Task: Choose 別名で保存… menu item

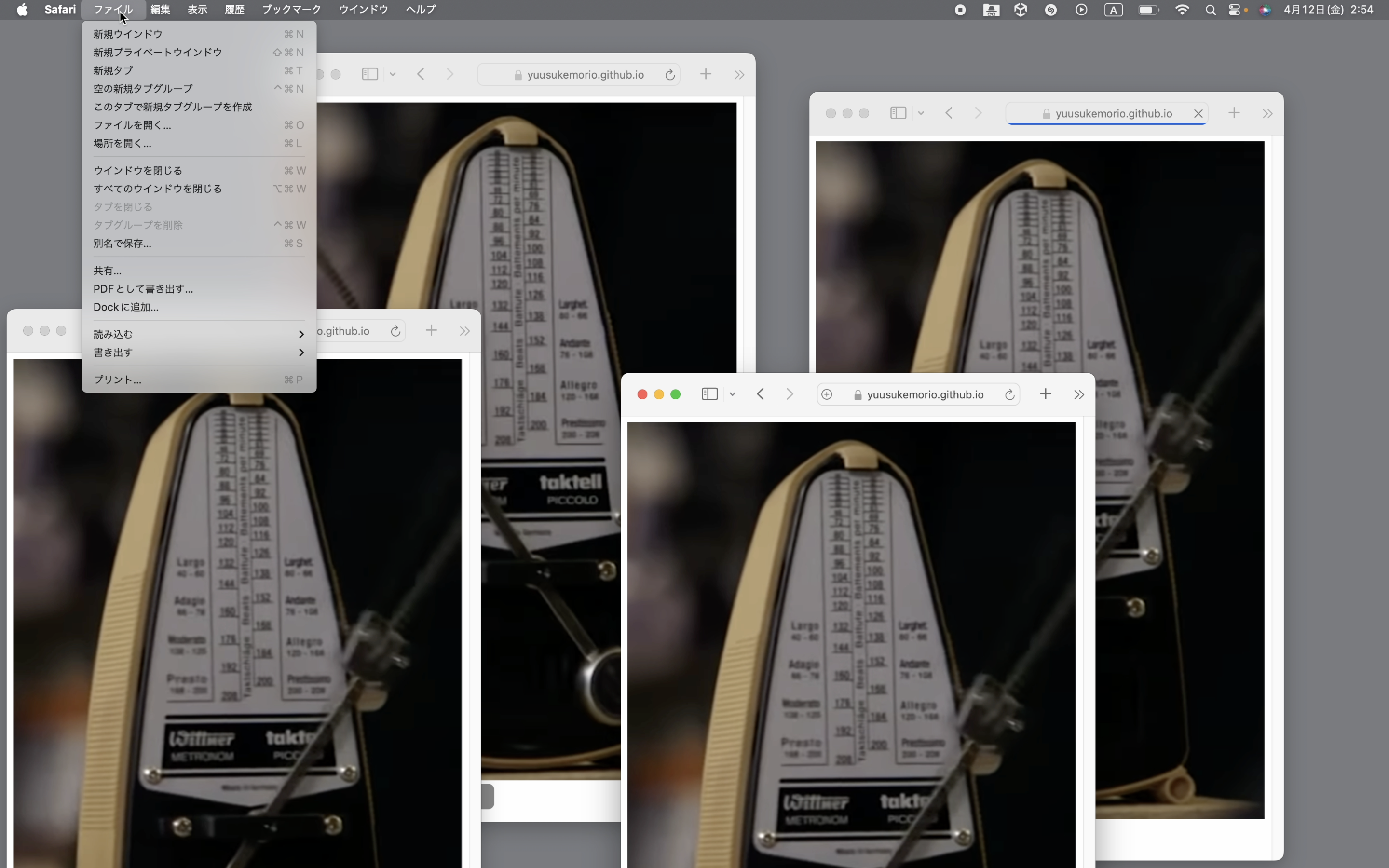Action: pos(199,244)
